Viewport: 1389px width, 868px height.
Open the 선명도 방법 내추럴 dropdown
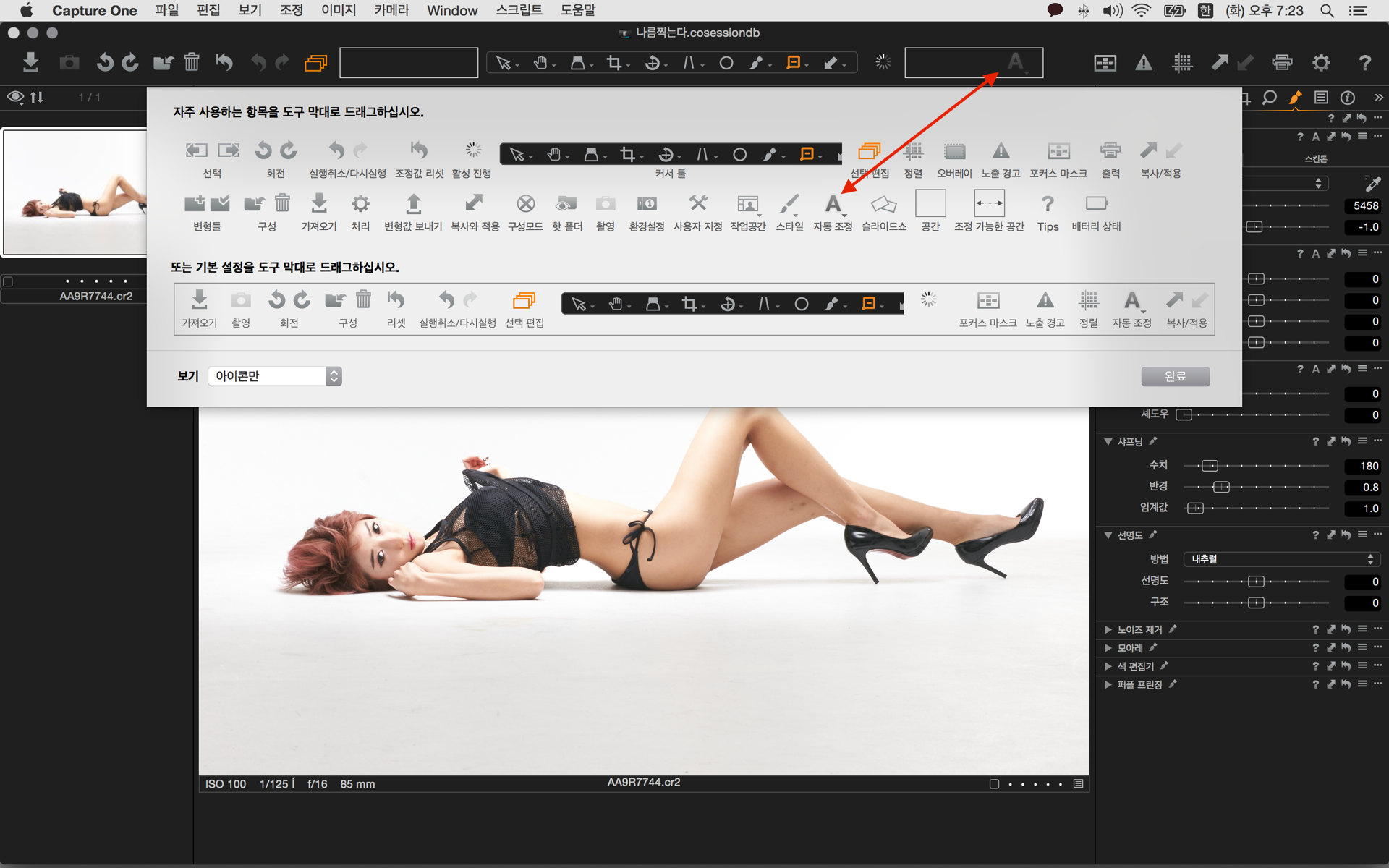1281,559
